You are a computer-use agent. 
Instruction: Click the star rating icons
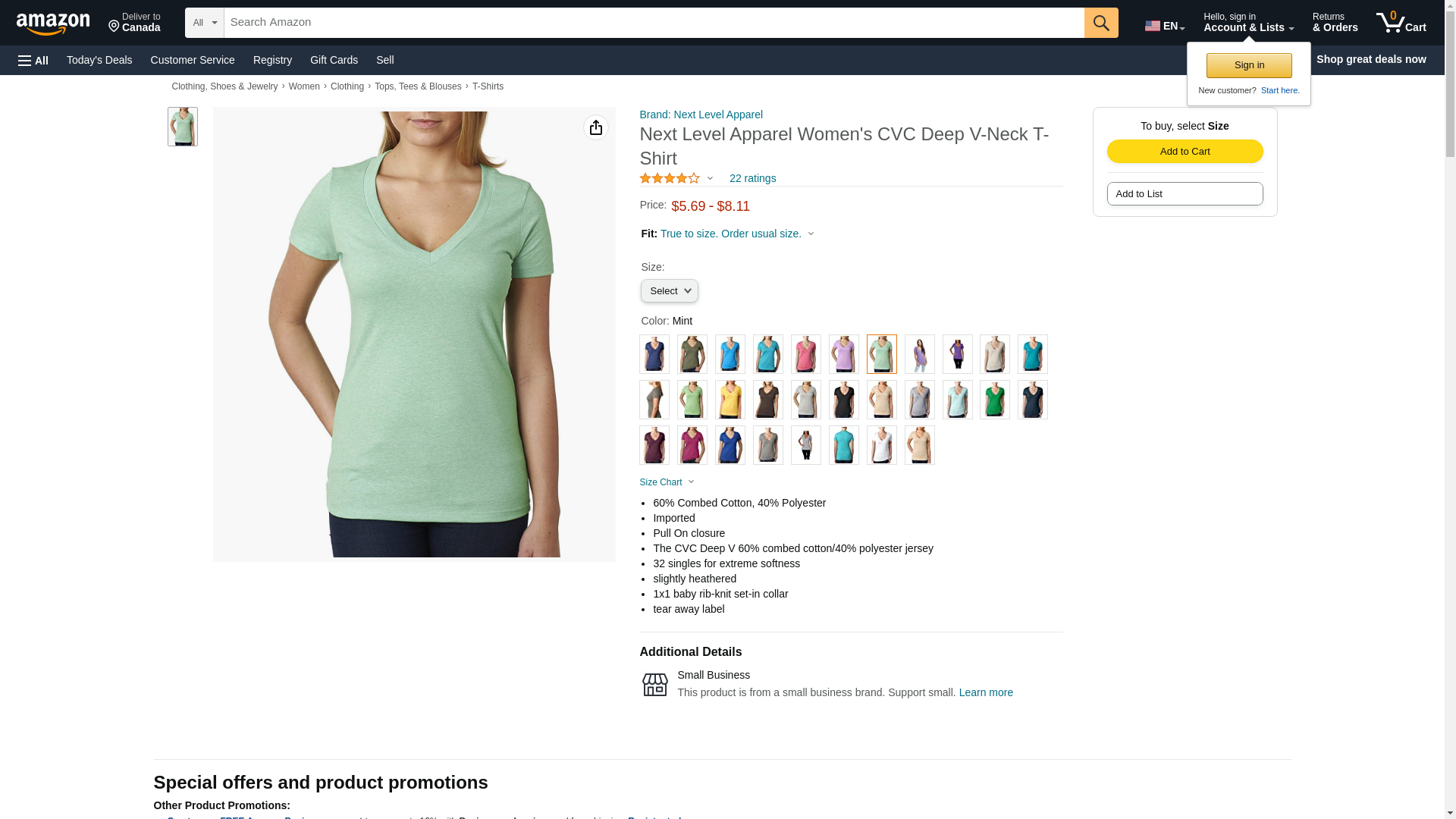coord(670,178)
